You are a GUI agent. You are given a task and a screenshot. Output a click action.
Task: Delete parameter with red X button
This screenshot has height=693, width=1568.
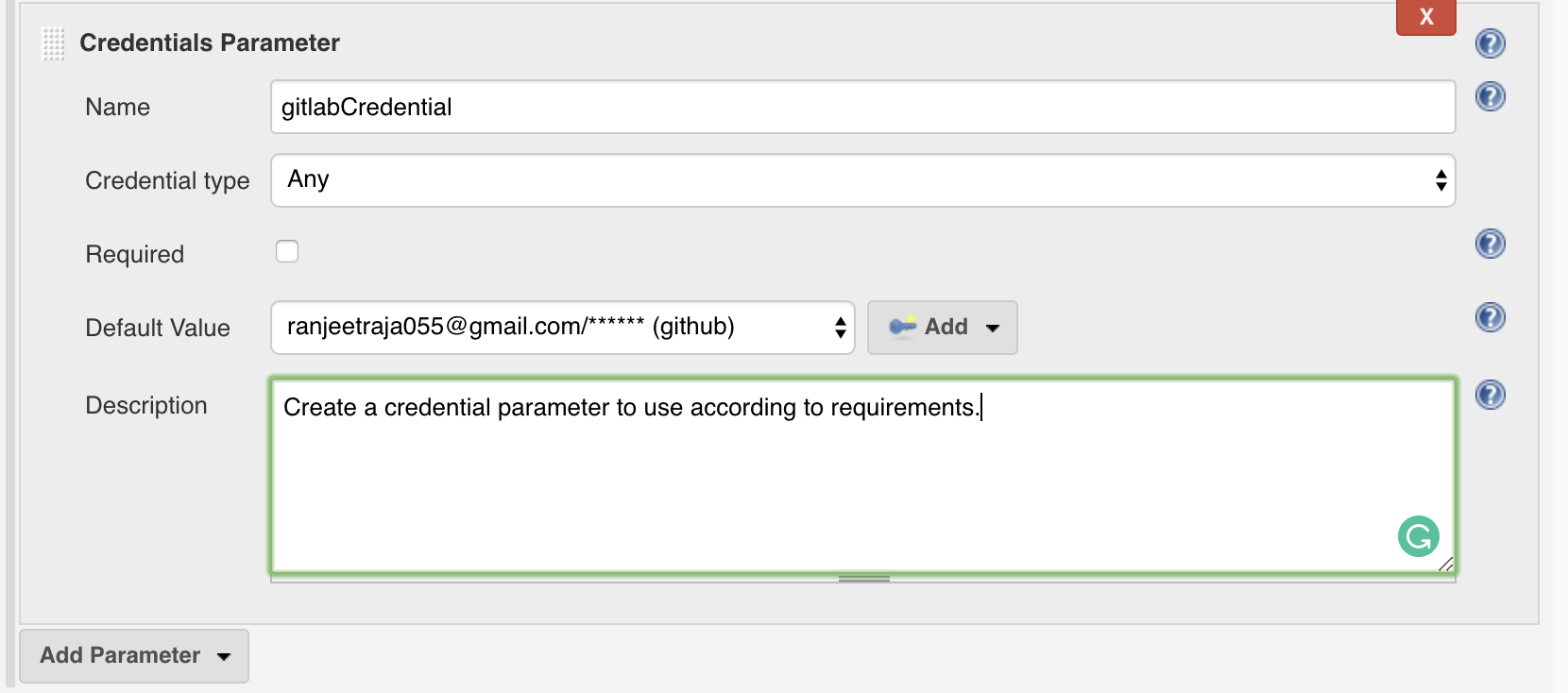1426,16
